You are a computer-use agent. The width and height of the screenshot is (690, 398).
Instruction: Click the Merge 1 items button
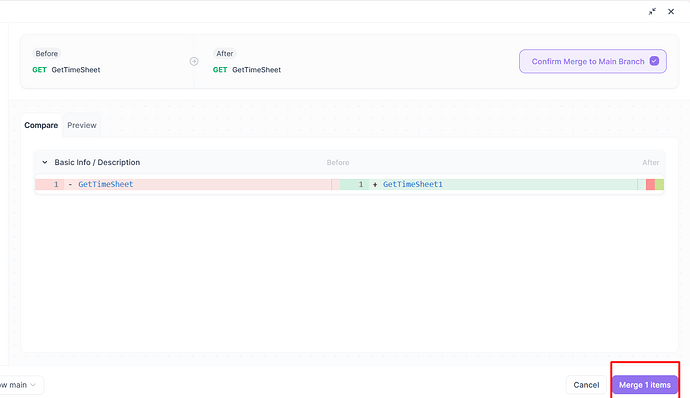[645, 385]
